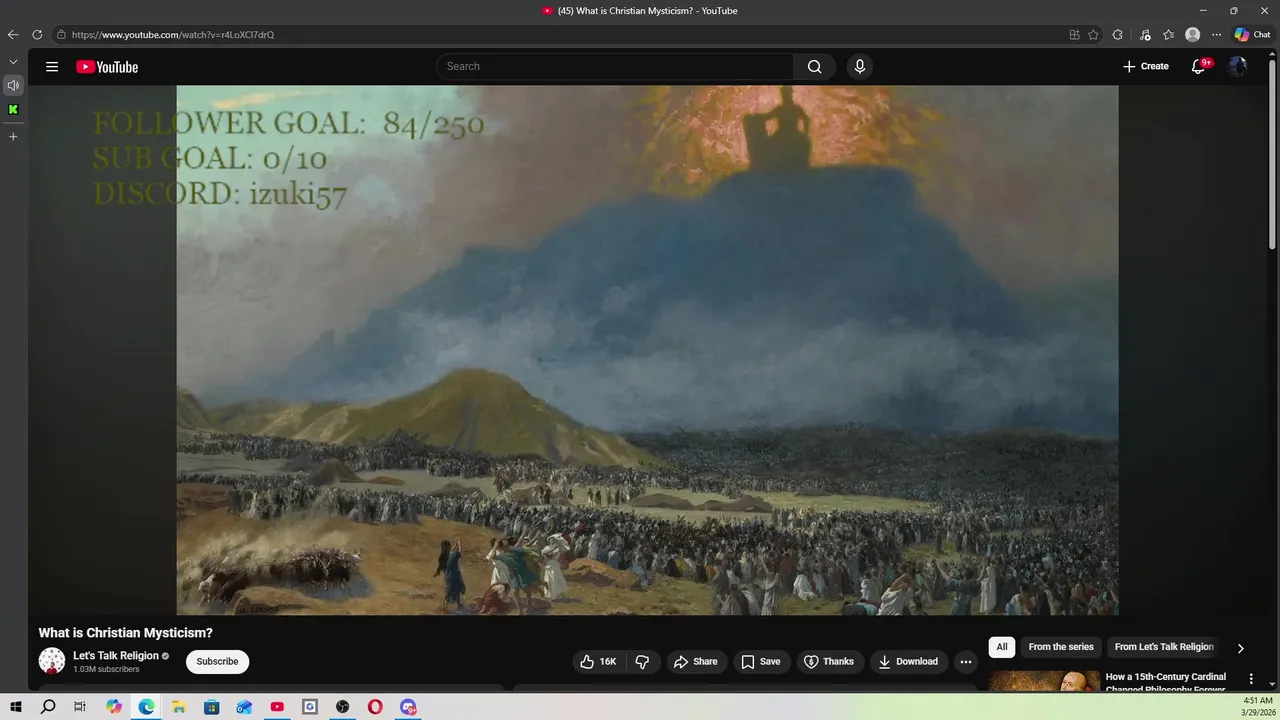Subscribe to Let's Talk Religion
This screenshot has width=1280, height=720.
pos(217,661)
